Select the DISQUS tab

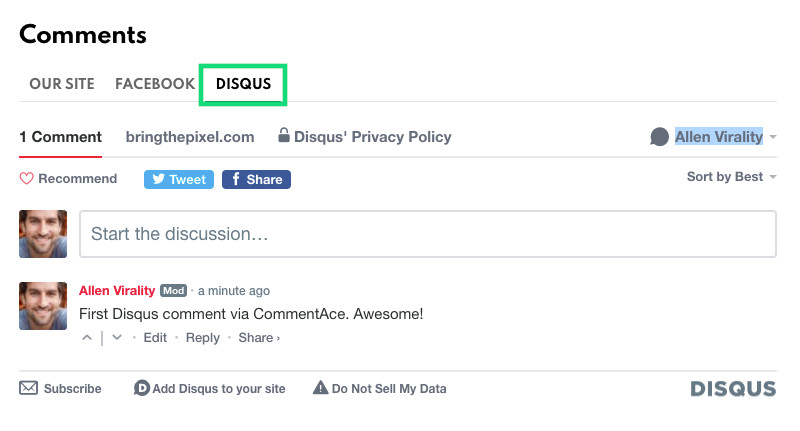click(243, 84)
